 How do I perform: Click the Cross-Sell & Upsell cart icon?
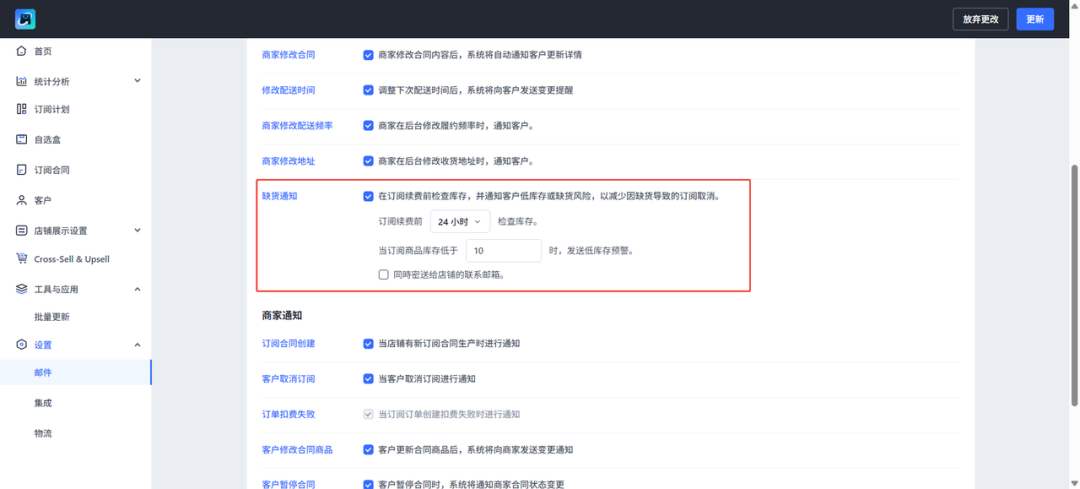tap(21, 259)
